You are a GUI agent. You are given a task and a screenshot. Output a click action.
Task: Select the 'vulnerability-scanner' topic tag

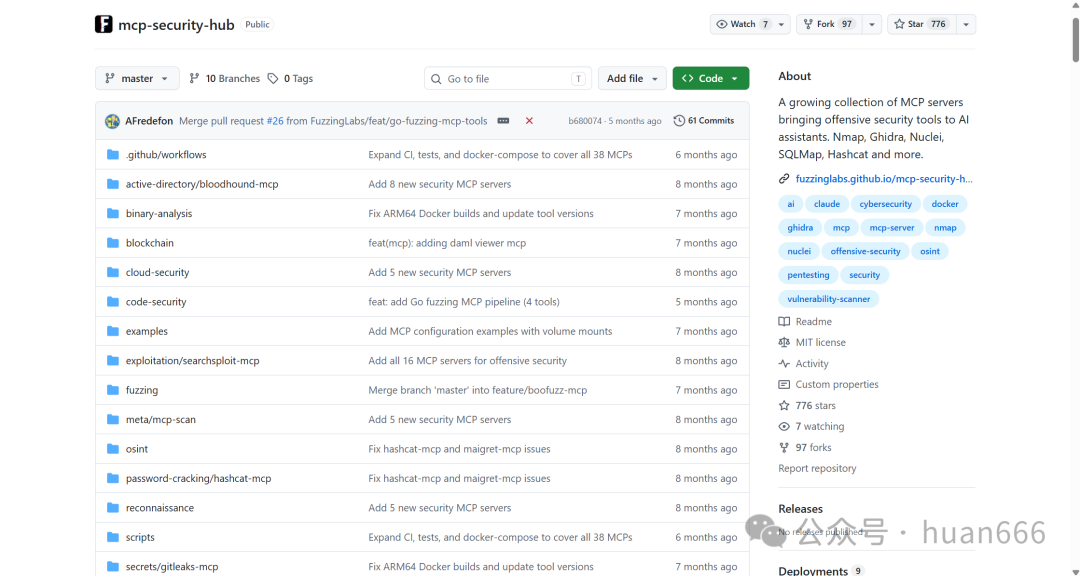point(829,299)
